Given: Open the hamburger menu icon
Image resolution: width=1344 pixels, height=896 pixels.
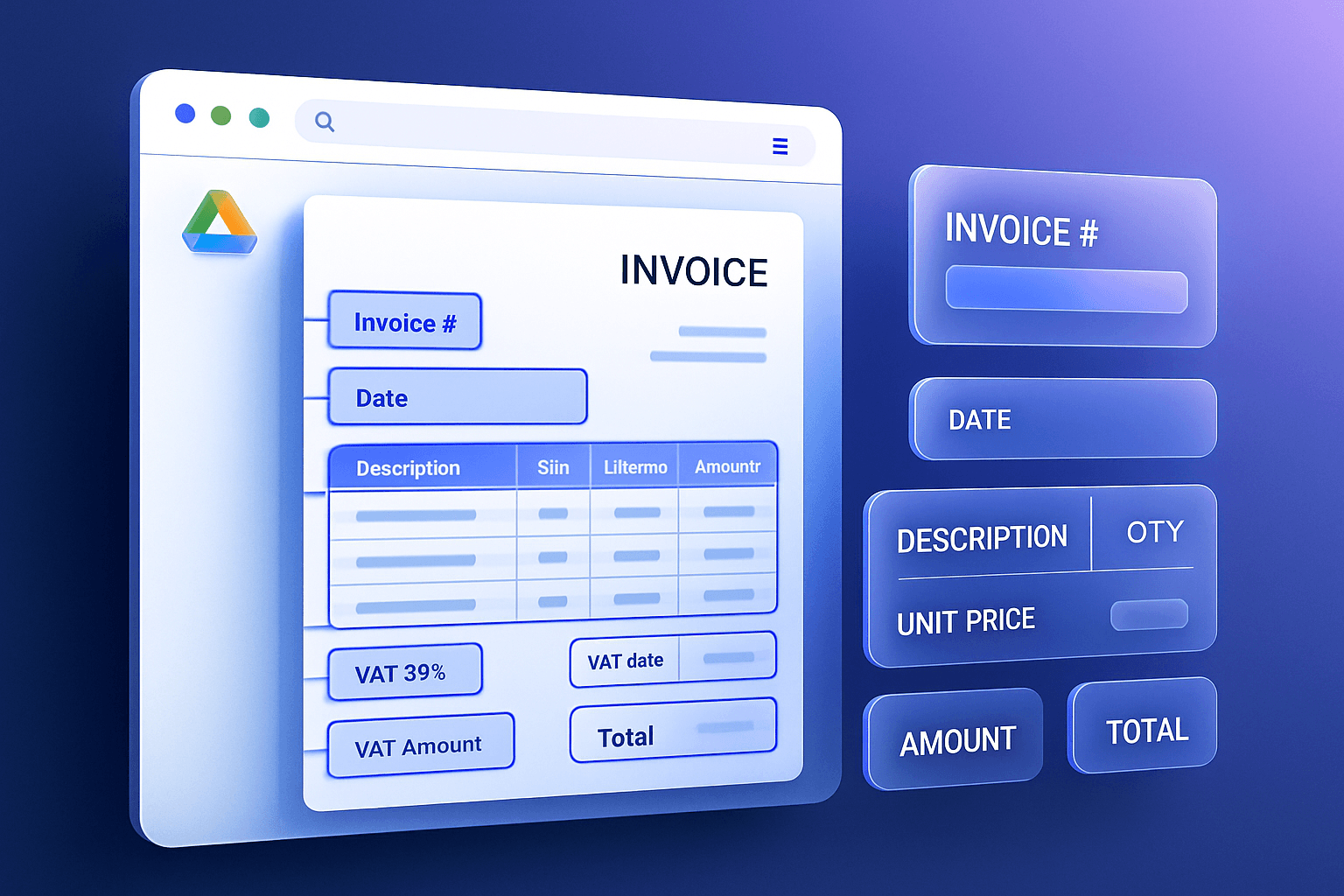Looking at the screenshot, I should (x=780, y=146).
